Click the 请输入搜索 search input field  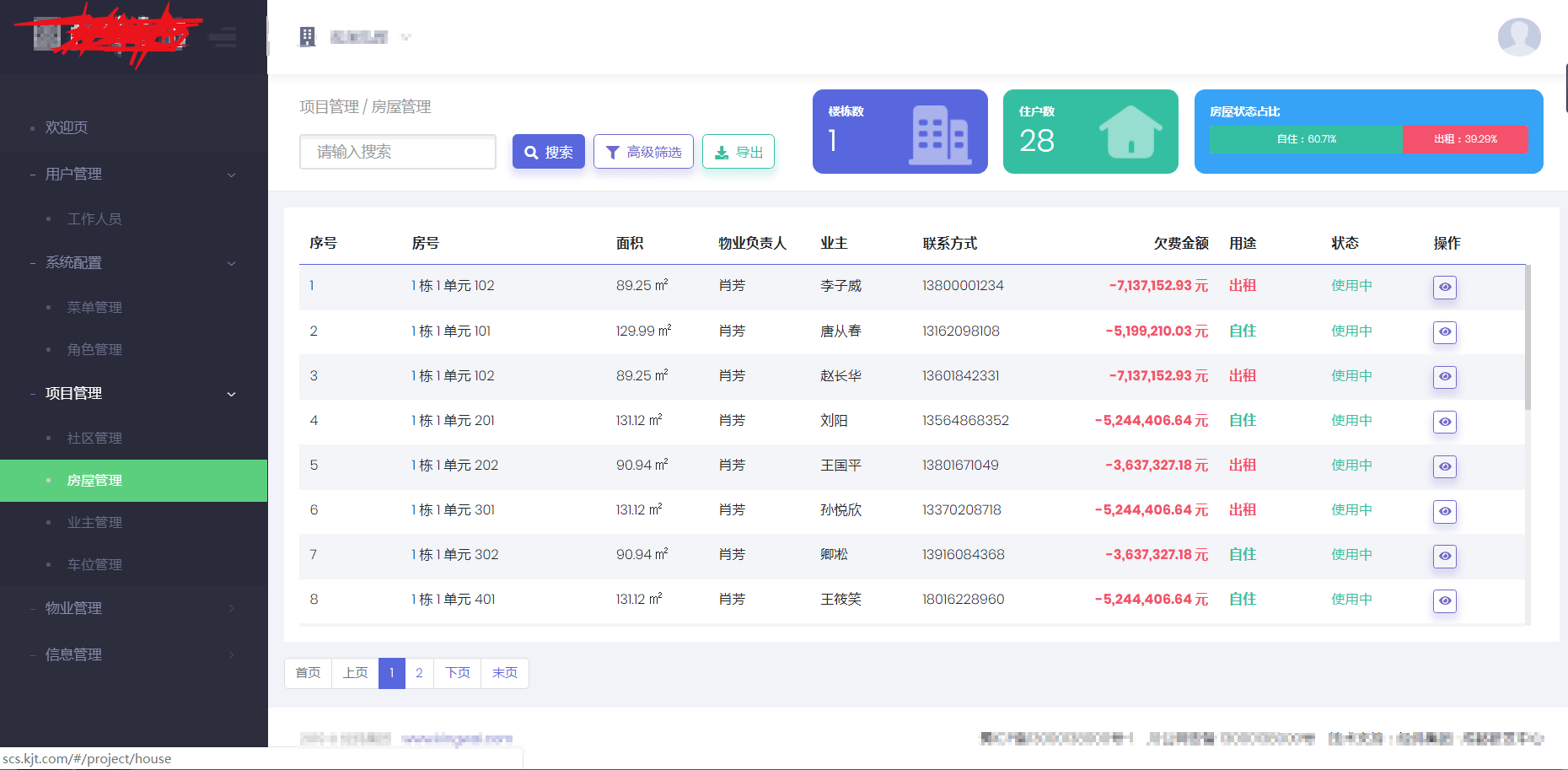397,152
